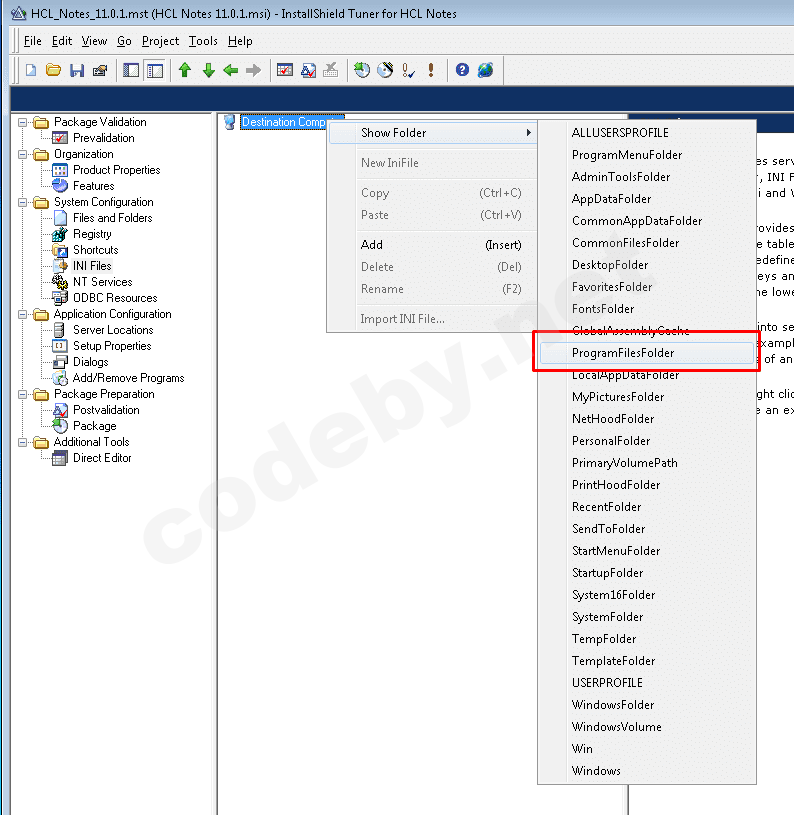This screenshot has width=794, height=815.
Task: Open Setup Properties in the tree
Action: pyautogui.click(x=112, y=346)
